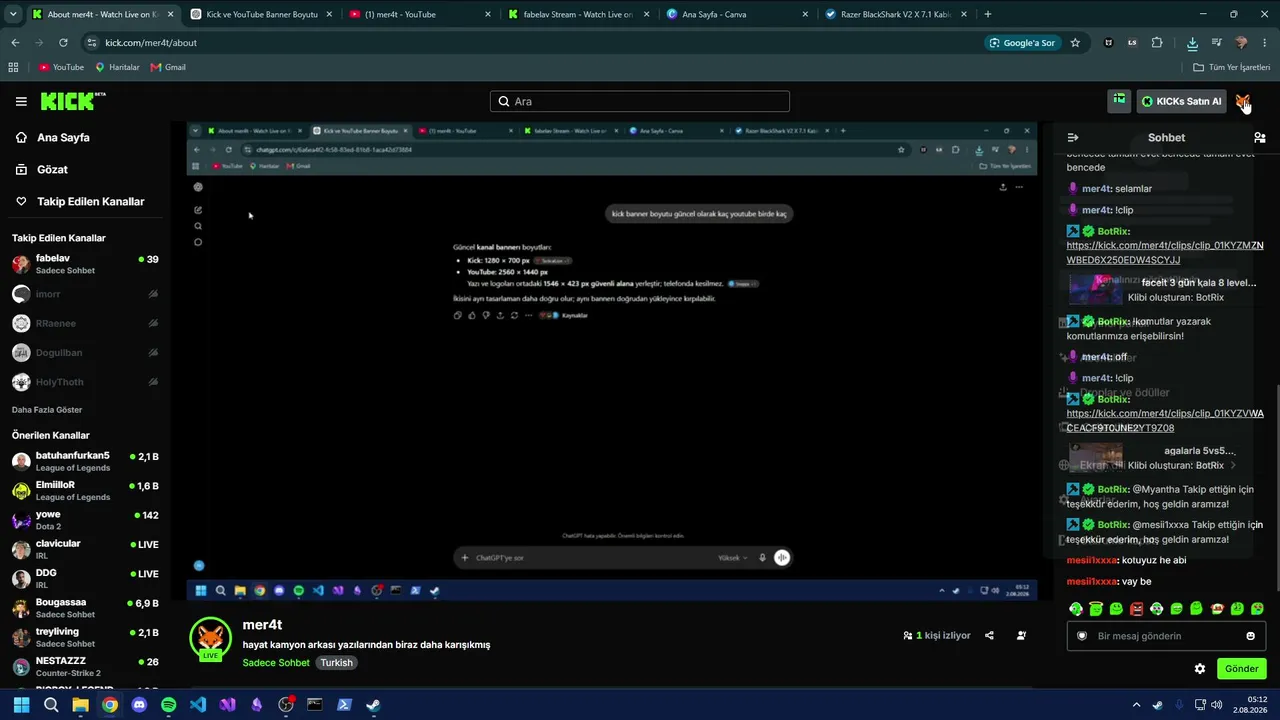
Task: Open batuhanfurkan5 recommended channel
Action: point(85,461)
